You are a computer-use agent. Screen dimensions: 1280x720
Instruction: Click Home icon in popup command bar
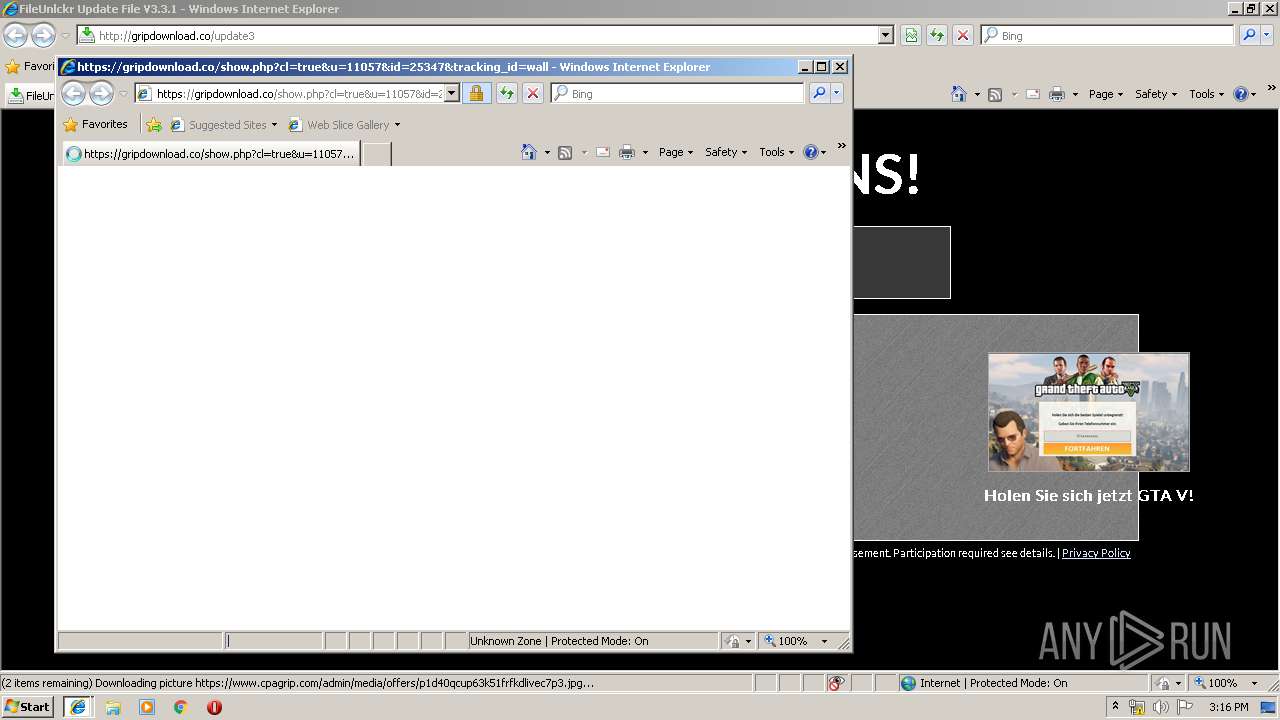529,152
